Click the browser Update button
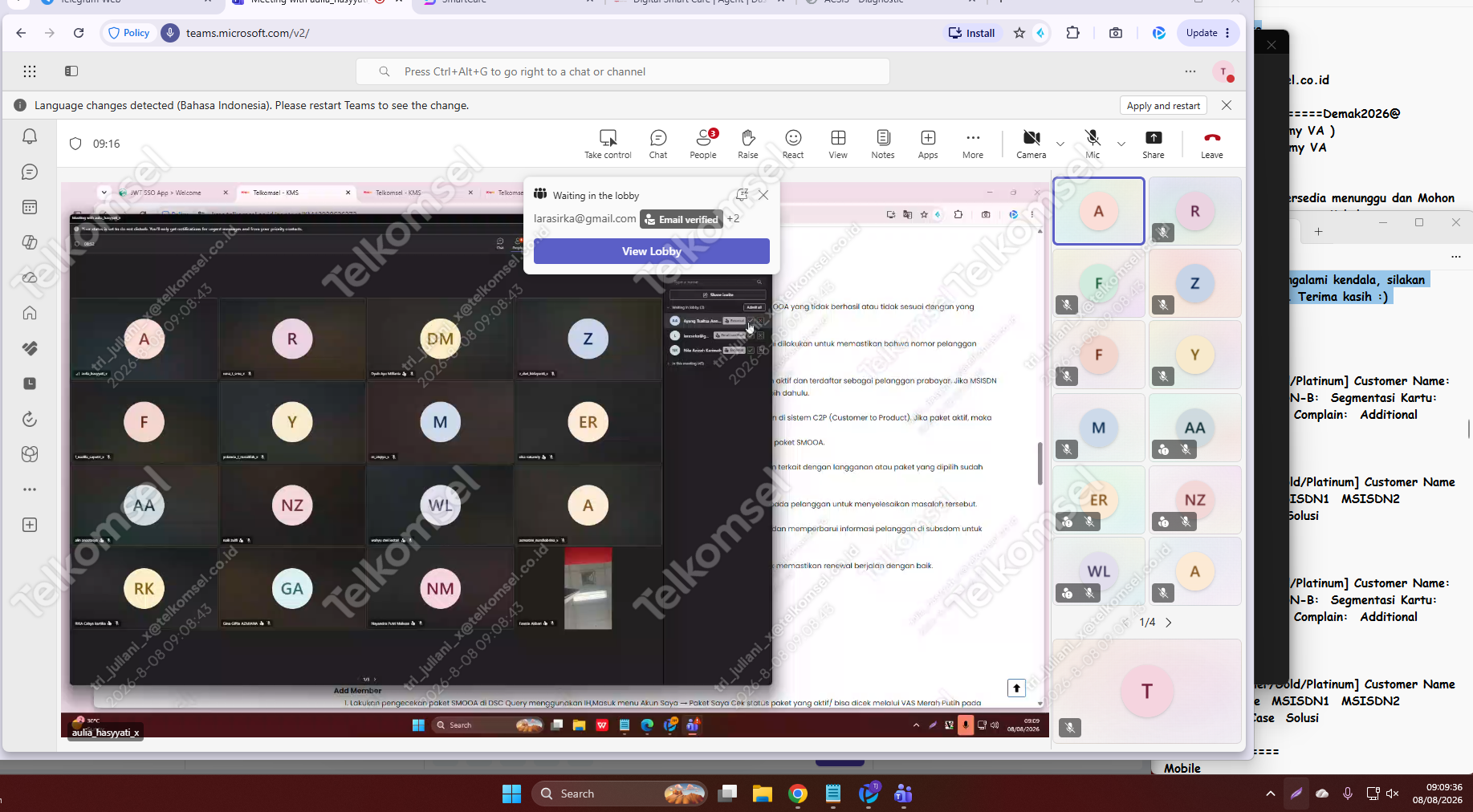The height and width of the screenshot is (812, 1473). click(1208, 33)
